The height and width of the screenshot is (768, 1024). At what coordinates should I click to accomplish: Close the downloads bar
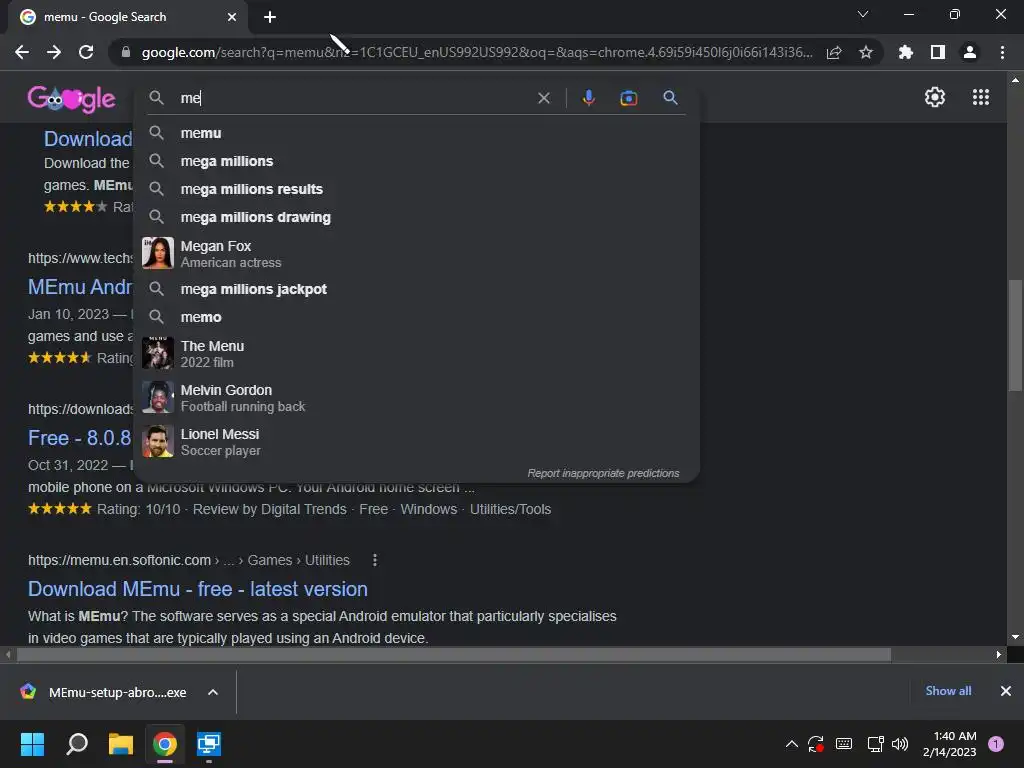point(1006,691)
